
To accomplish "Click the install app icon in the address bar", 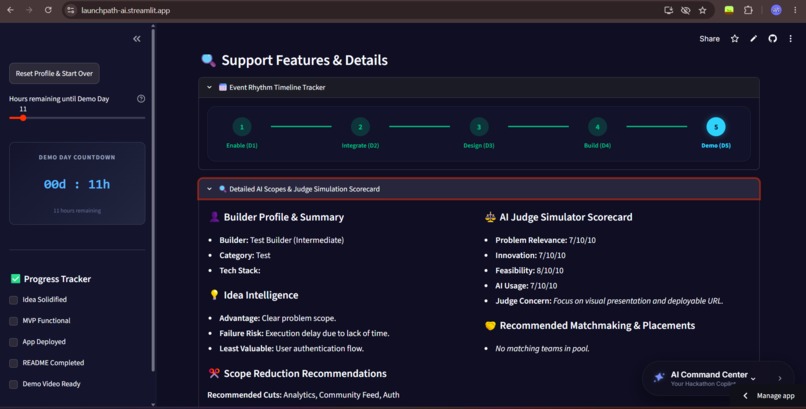I will click(668, 10).
